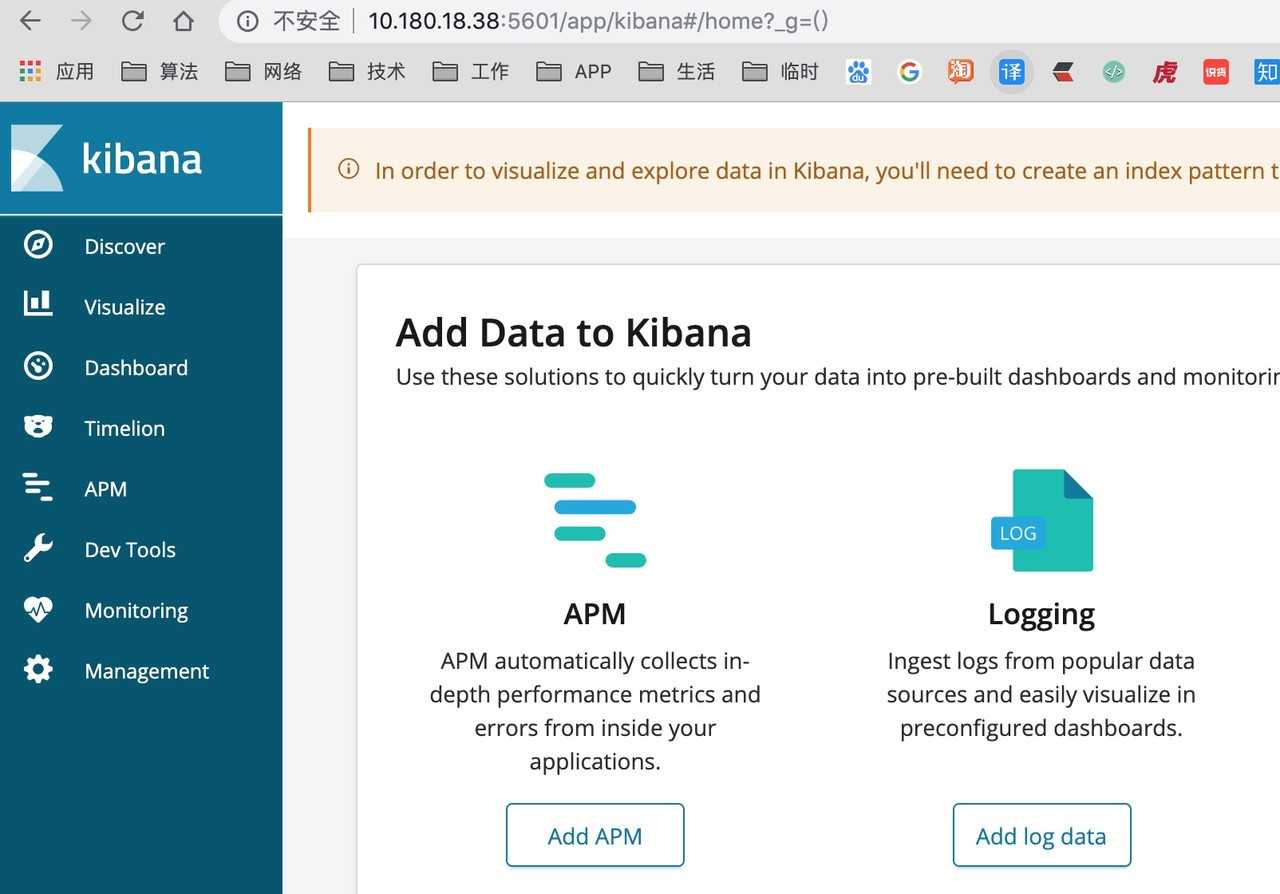
Task: Expand the 网络 bookmark folder
Action: click(x=264, y=71)
